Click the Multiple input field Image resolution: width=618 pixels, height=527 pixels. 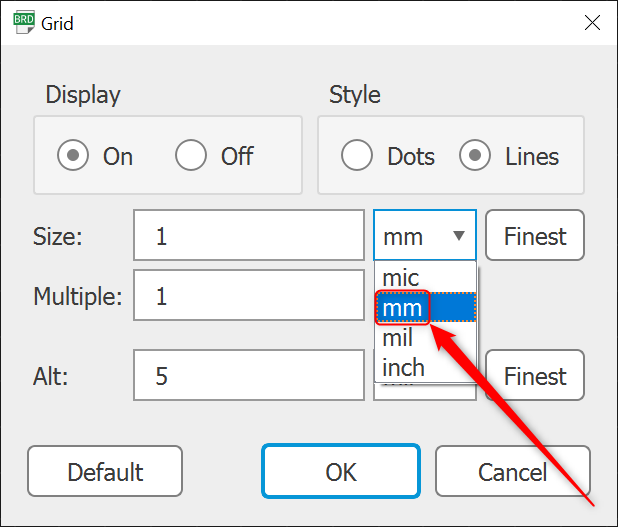click(x=248, y=296)
